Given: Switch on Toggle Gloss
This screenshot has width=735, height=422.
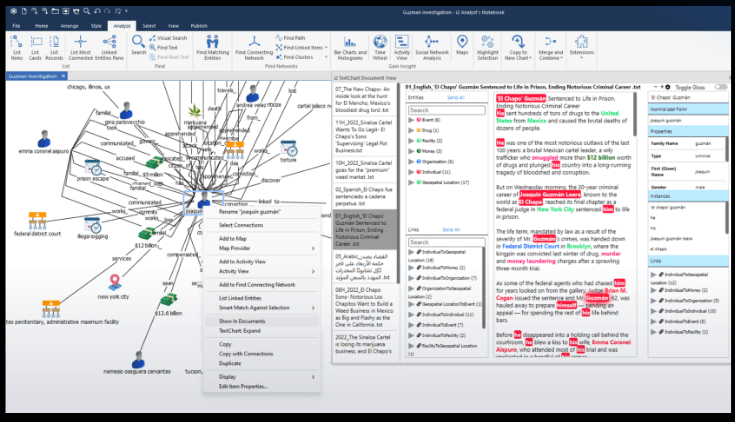Looking at the screenshot, I should point(720,87).
